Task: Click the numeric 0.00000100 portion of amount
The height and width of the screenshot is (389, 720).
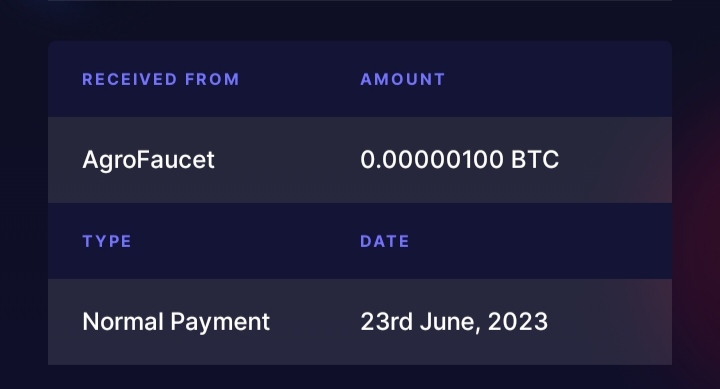Action: click(x=432, y=160)
